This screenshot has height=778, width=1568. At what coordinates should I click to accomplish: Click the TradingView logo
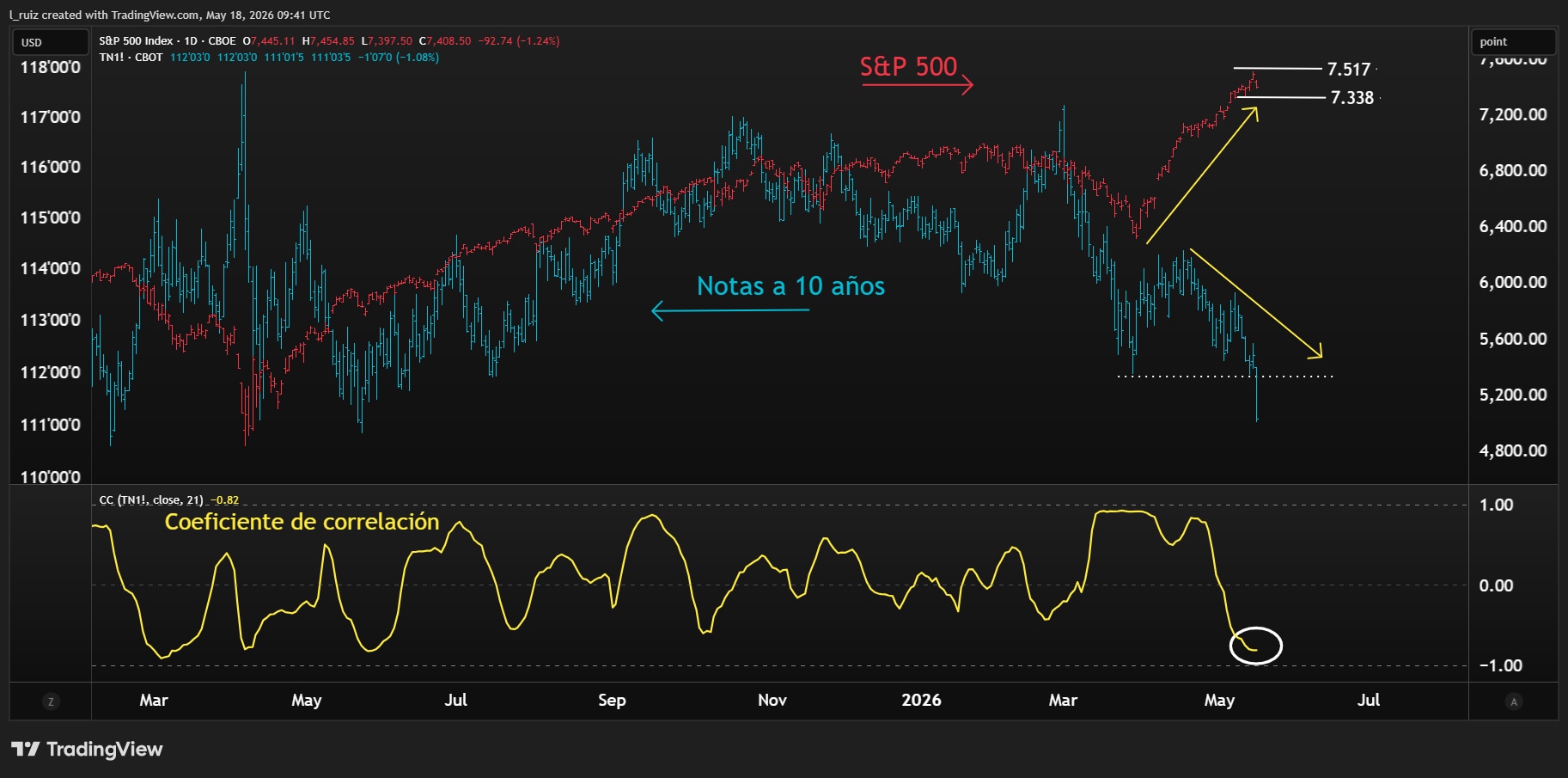87,749
